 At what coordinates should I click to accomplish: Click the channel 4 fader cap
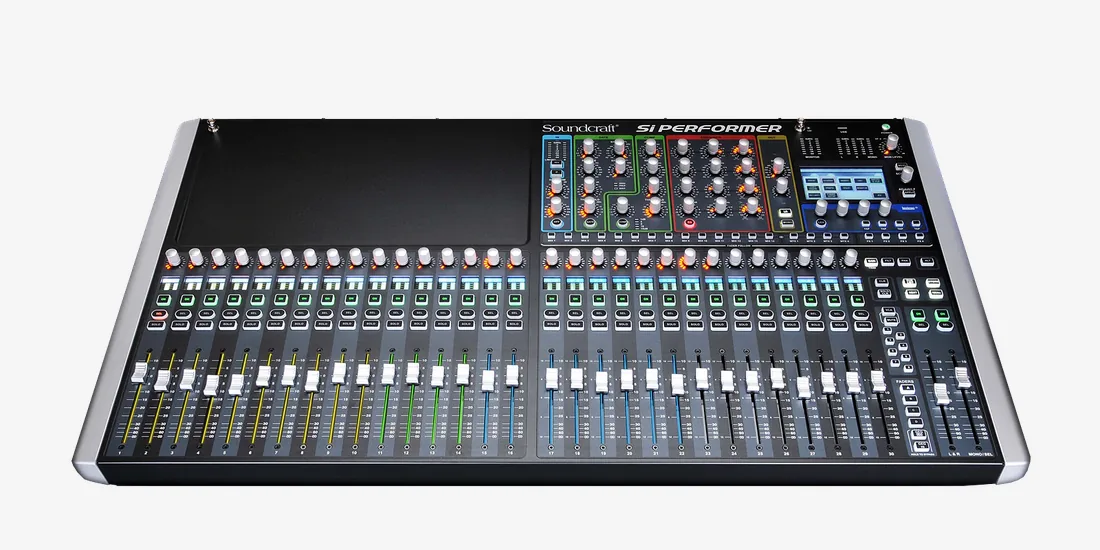(x=212, y=385)
